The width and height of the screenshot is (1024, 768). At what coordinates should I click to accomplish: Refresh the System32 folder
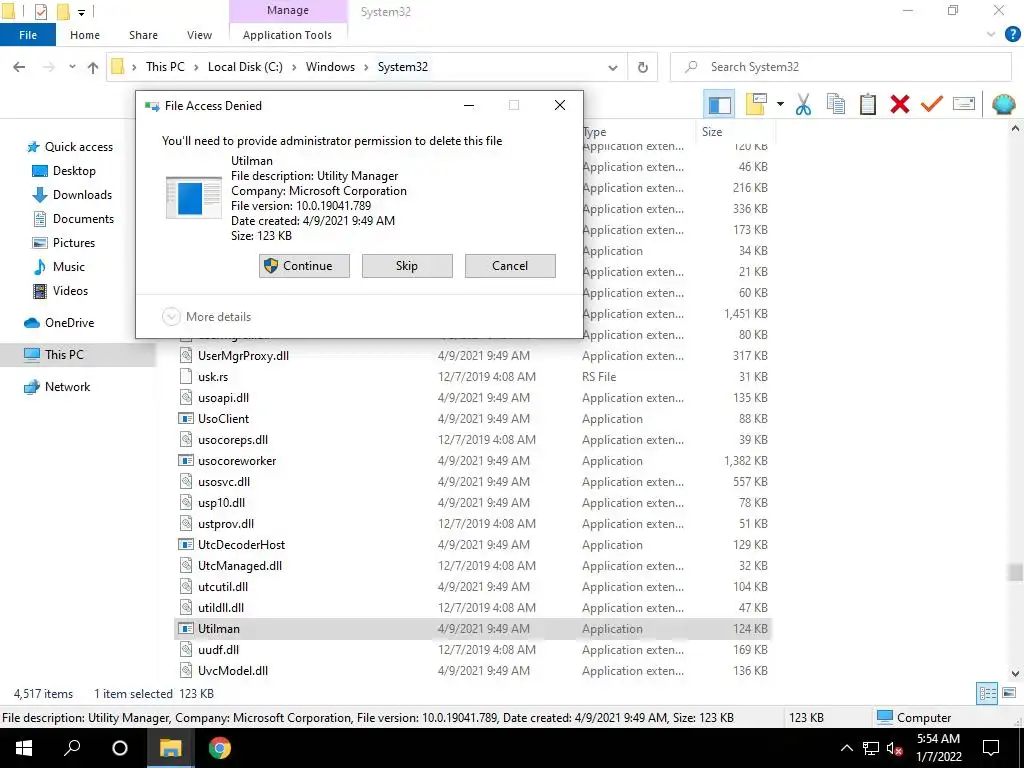[x=643, y=67]
